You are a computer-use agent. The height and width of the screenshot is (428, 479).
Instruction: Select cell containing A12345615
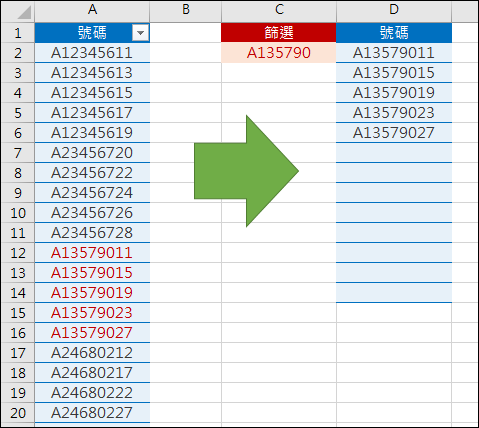92,93
